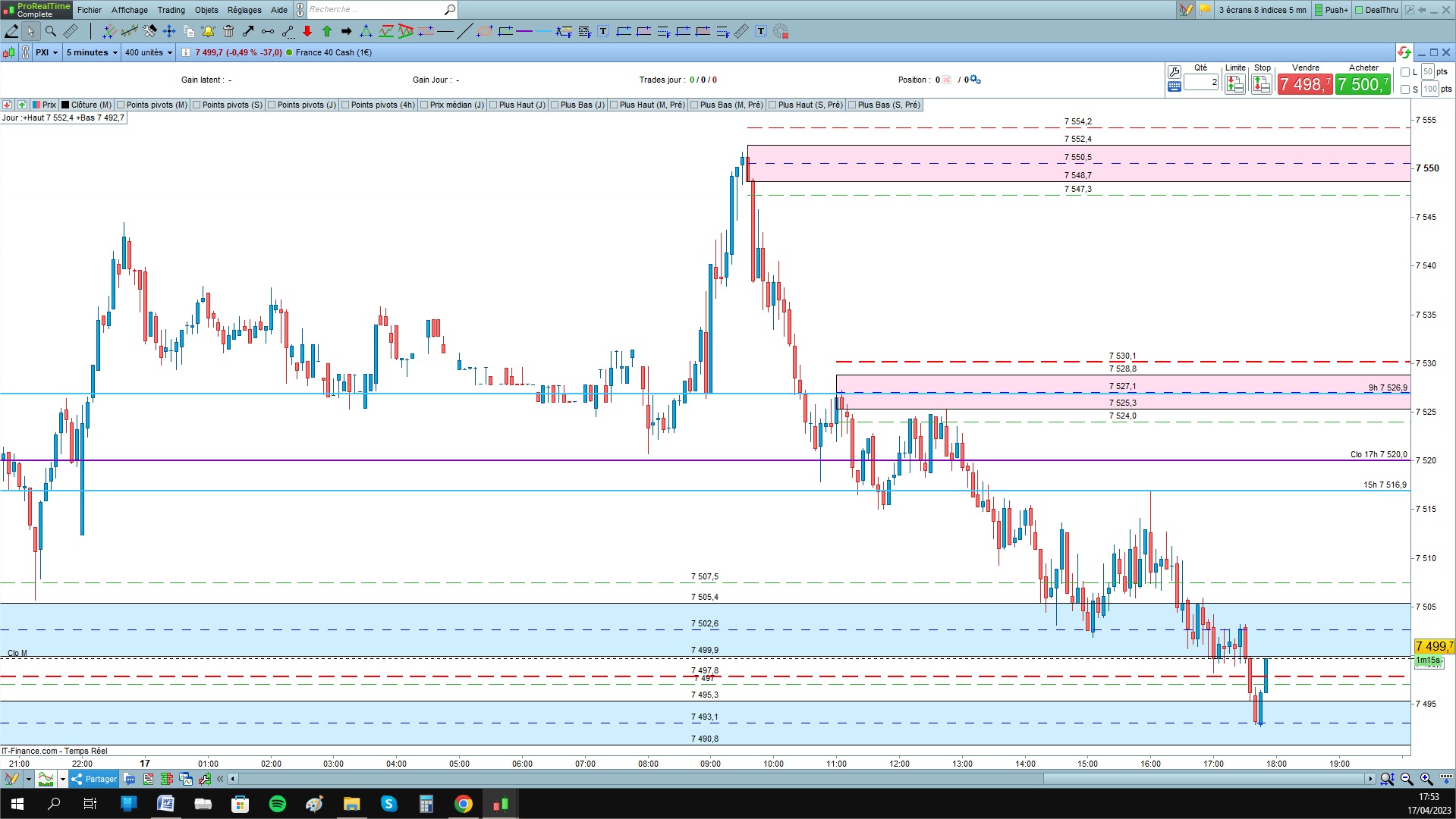Screen dimensions: 1456x819
Task: Select the pencil drawing tool
Action: pyautogui.click(x=12, y=31)
